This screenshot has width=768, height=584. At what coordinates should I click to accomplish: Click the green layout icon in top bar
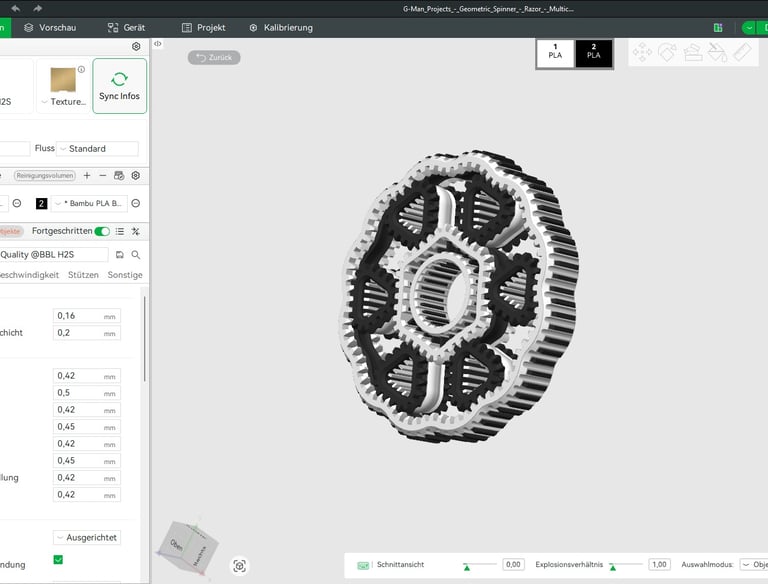coord(718,28)
